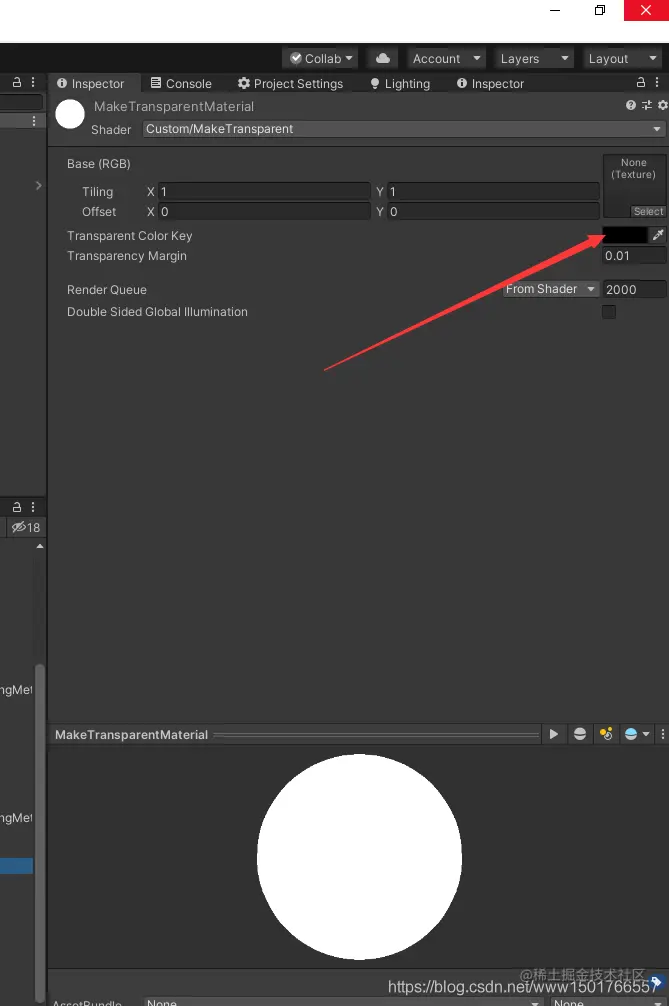The width and height of the screenshot is (669, 1006).
Task: Click the Base (RGB) label
Action: pos(99,164)
